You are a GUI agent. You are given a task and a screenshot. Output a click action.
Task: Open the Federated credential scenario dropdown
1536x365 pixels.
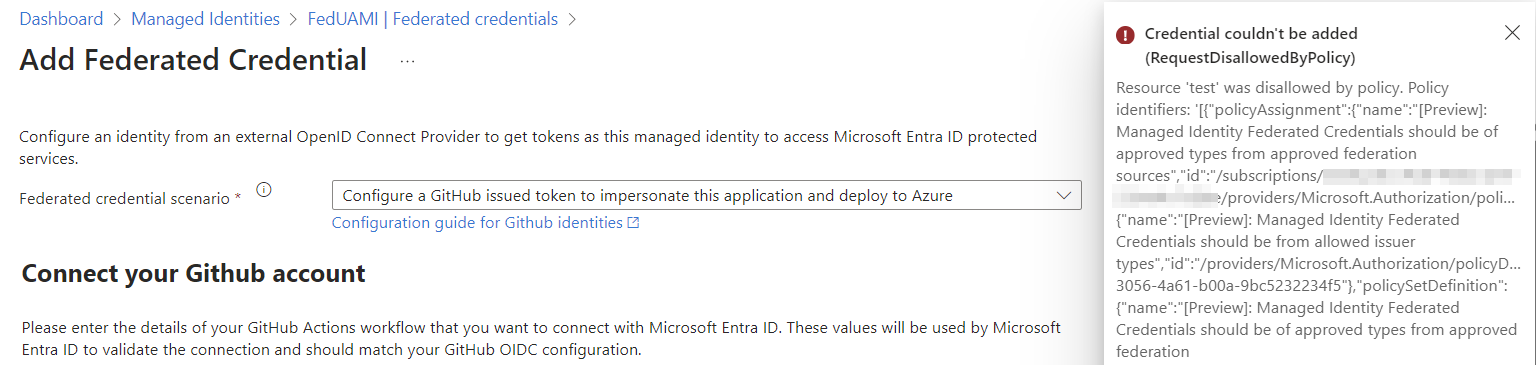coord(706,195)
